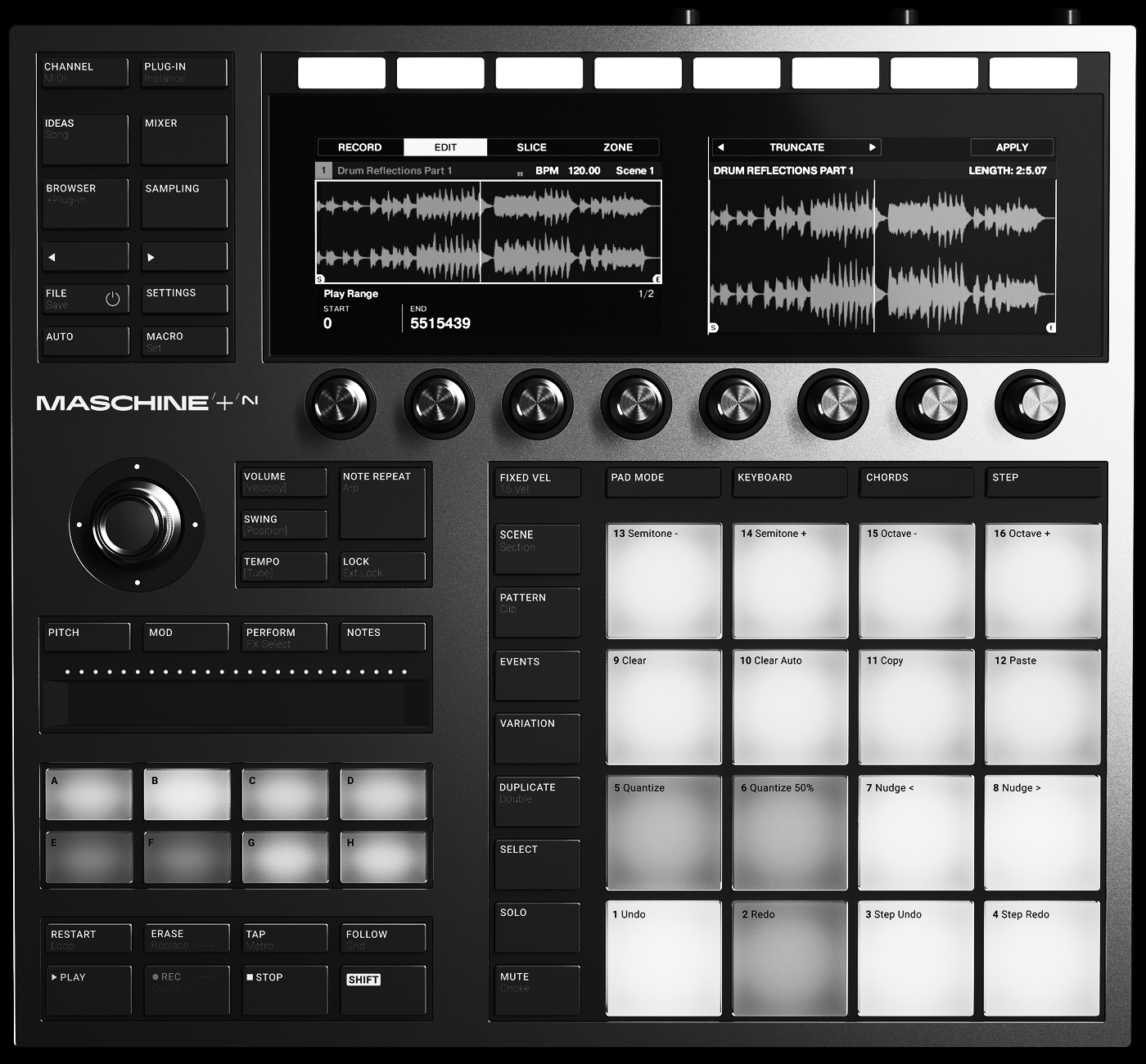The width and height of the screenshot is (1146, 1064).
Task: Click the VOLUME Velocity button
Action: coord(284,481)
